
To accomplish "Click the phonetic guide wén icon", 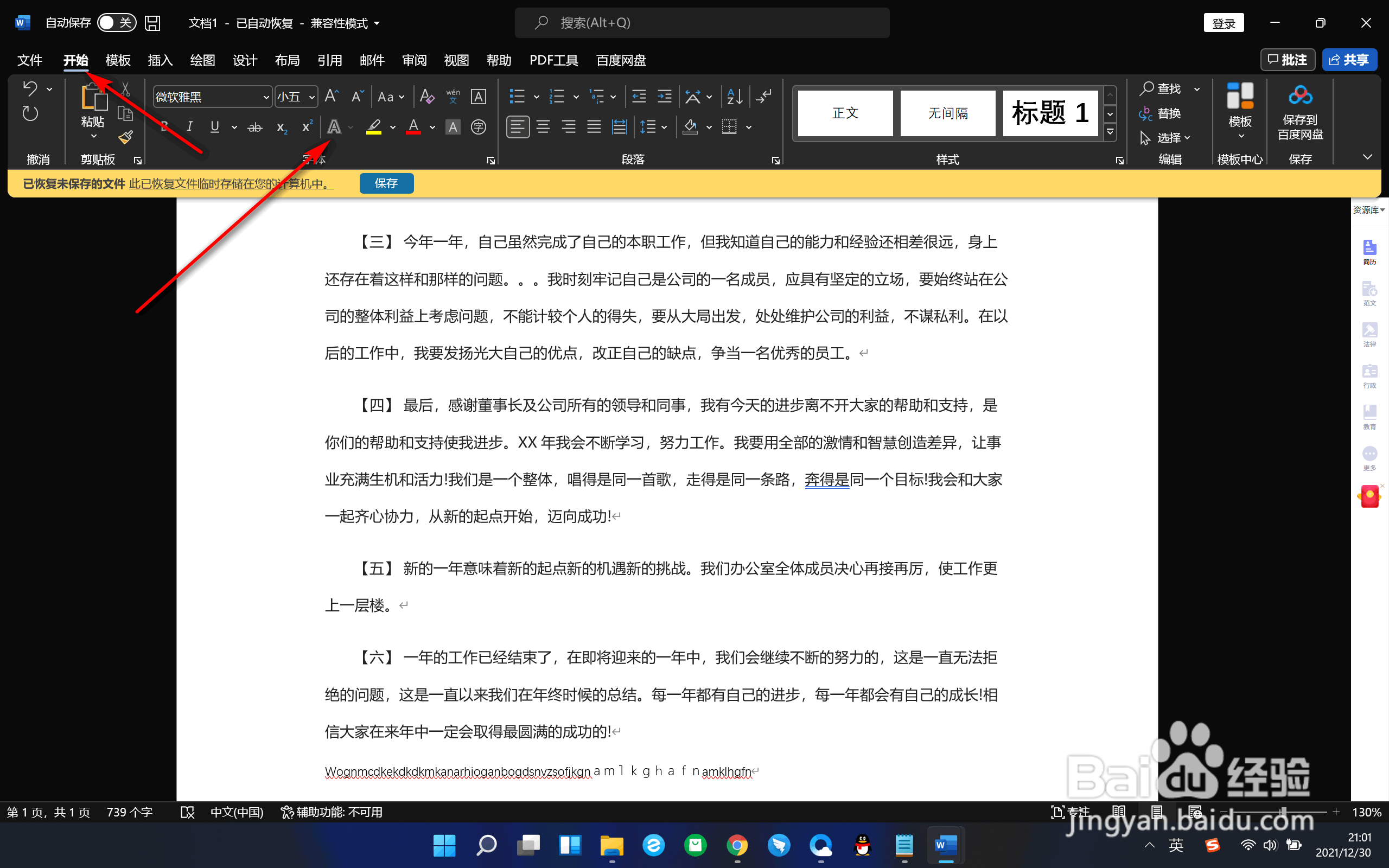I will pyautogui.click(x=453, y=97).
